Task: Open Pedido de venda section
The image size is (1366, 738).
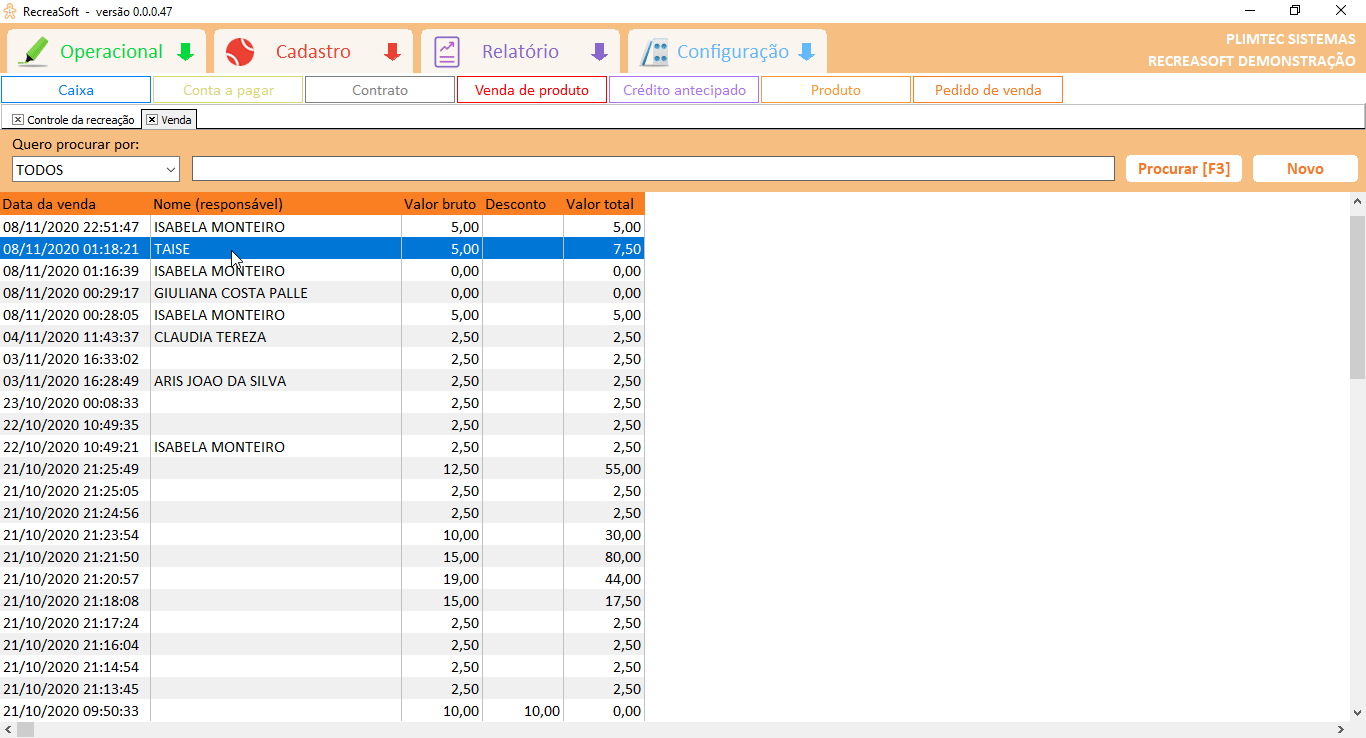Action: click(988, 90)
